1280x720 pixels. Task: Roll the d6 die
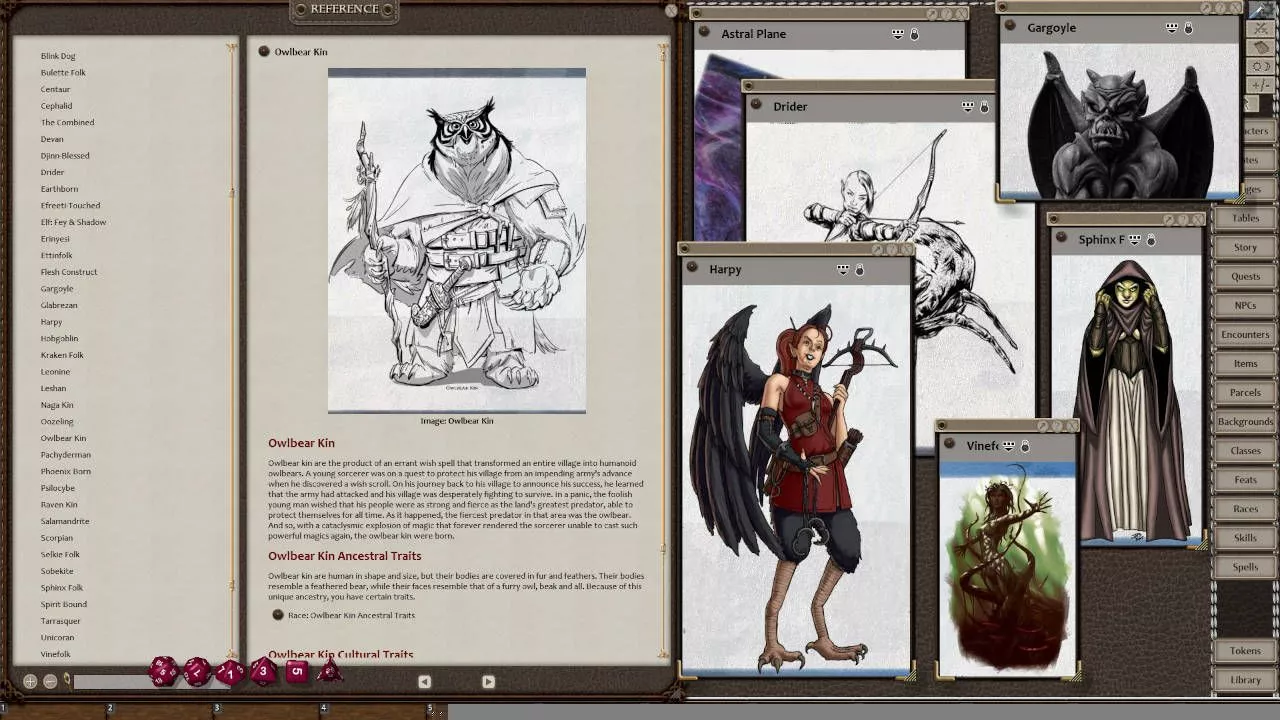[297, 671]
